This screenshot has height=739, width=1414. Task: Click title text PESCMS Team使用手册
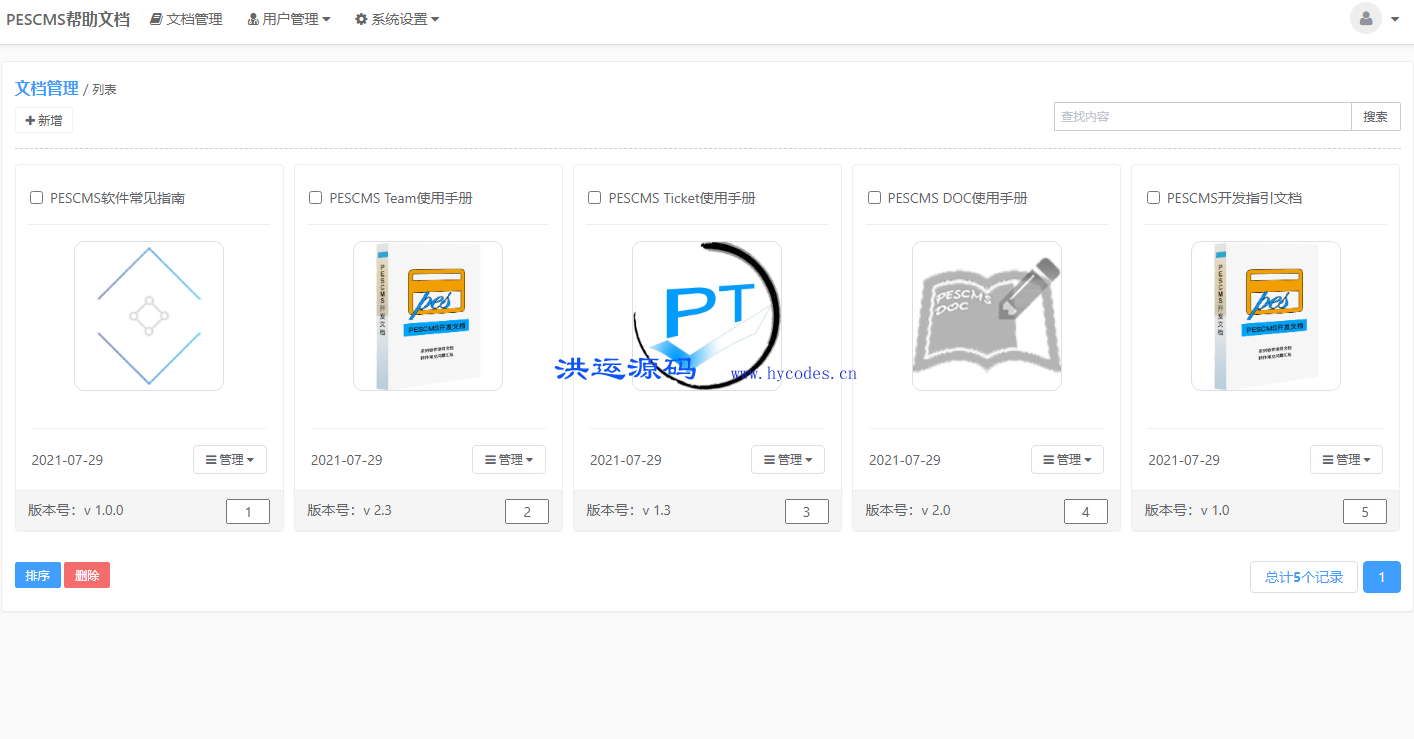(x=401, y=198)
